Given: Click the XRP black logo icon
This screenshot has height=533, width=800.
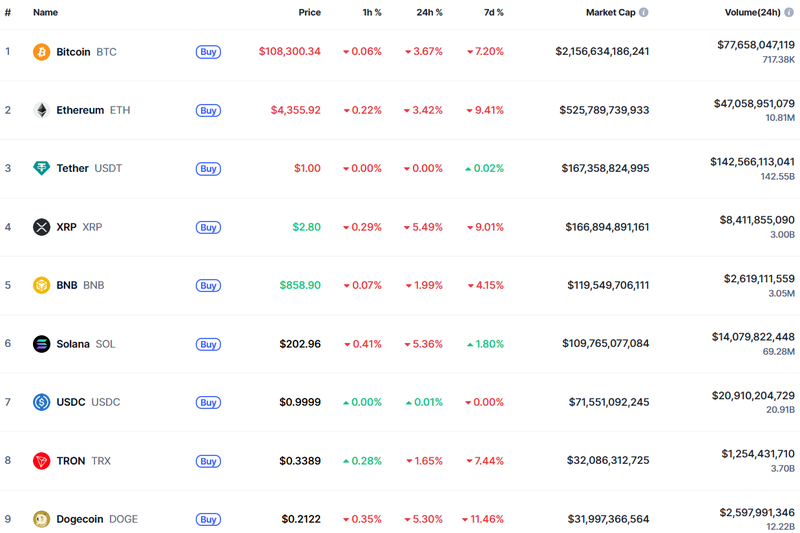Looking at the screenshot, I should coord(41,227).
